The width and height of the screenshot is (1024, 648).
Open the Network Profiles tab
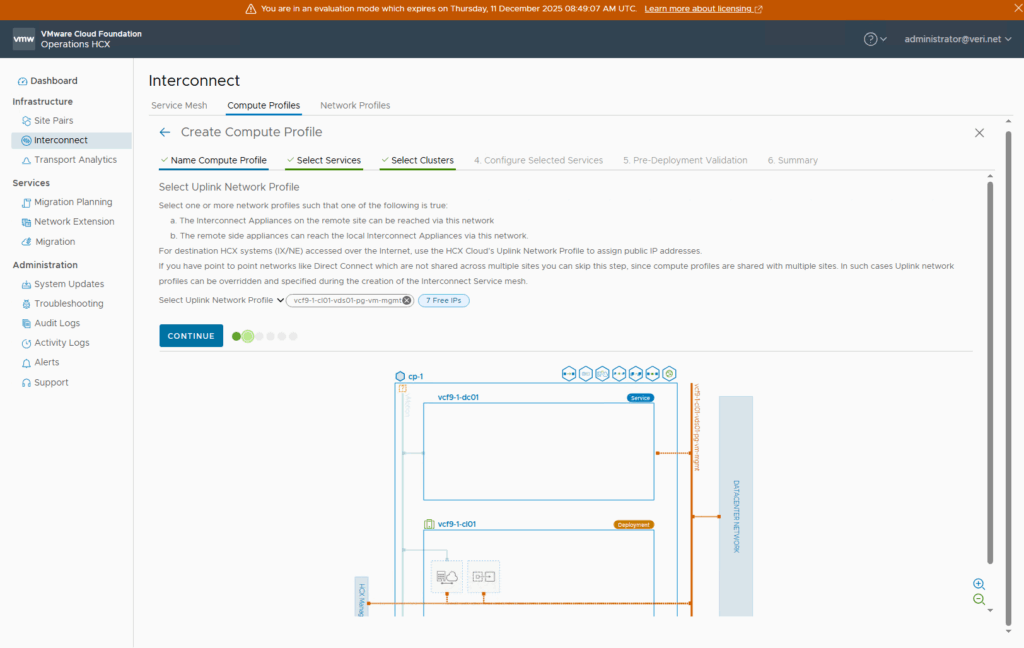click(355, 105)
